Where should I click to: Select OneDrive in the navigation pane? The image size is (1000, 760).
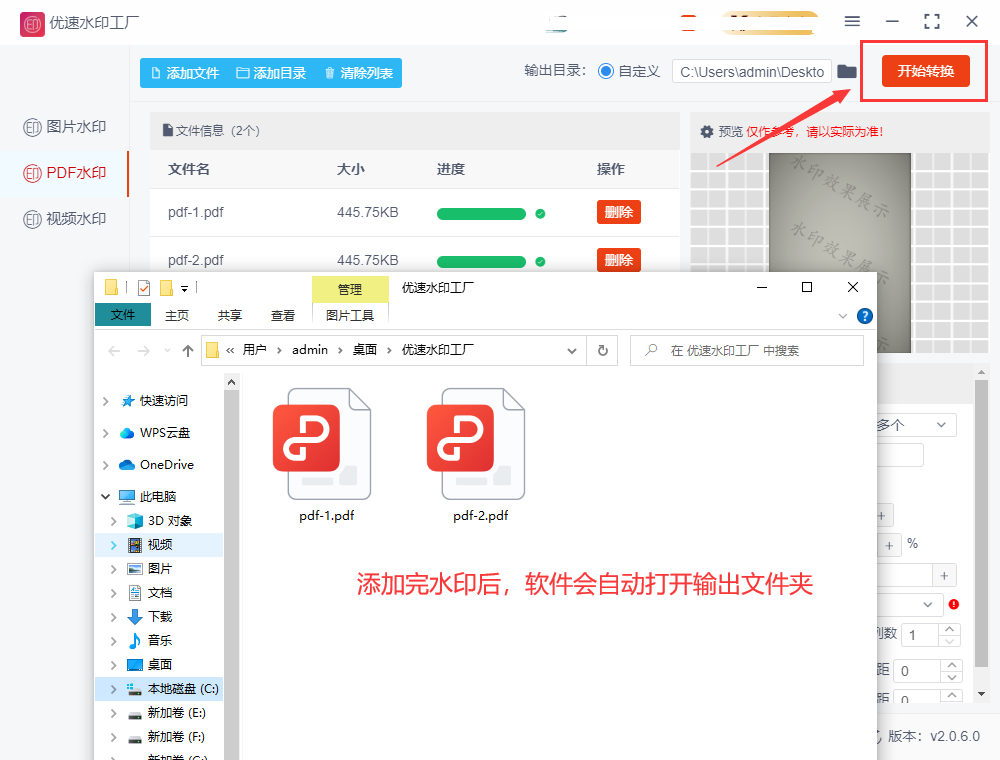(x=166, y=465)
